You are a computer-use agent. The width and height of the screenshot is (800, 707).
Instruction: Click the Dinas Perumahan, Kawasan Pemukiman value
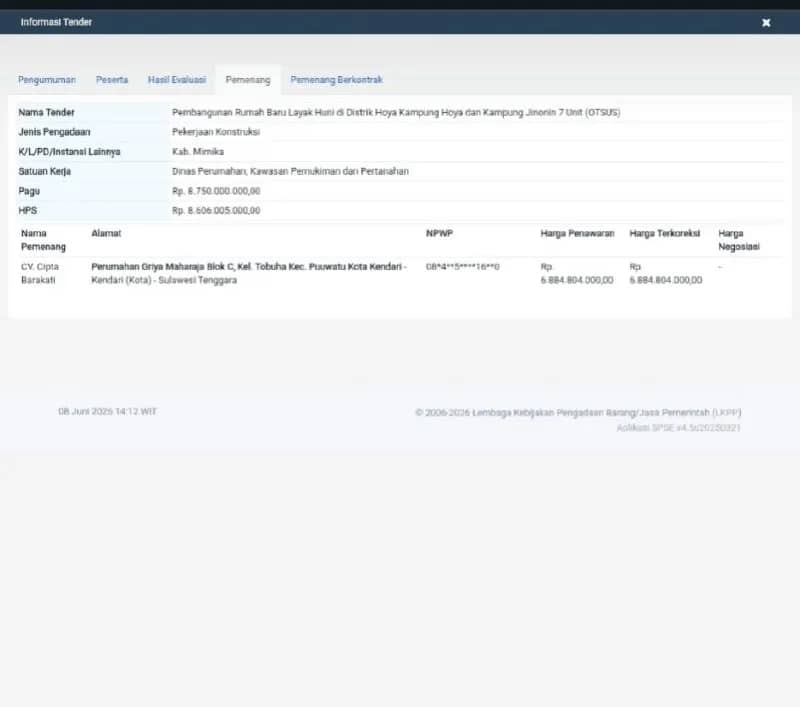pos(290,171)
